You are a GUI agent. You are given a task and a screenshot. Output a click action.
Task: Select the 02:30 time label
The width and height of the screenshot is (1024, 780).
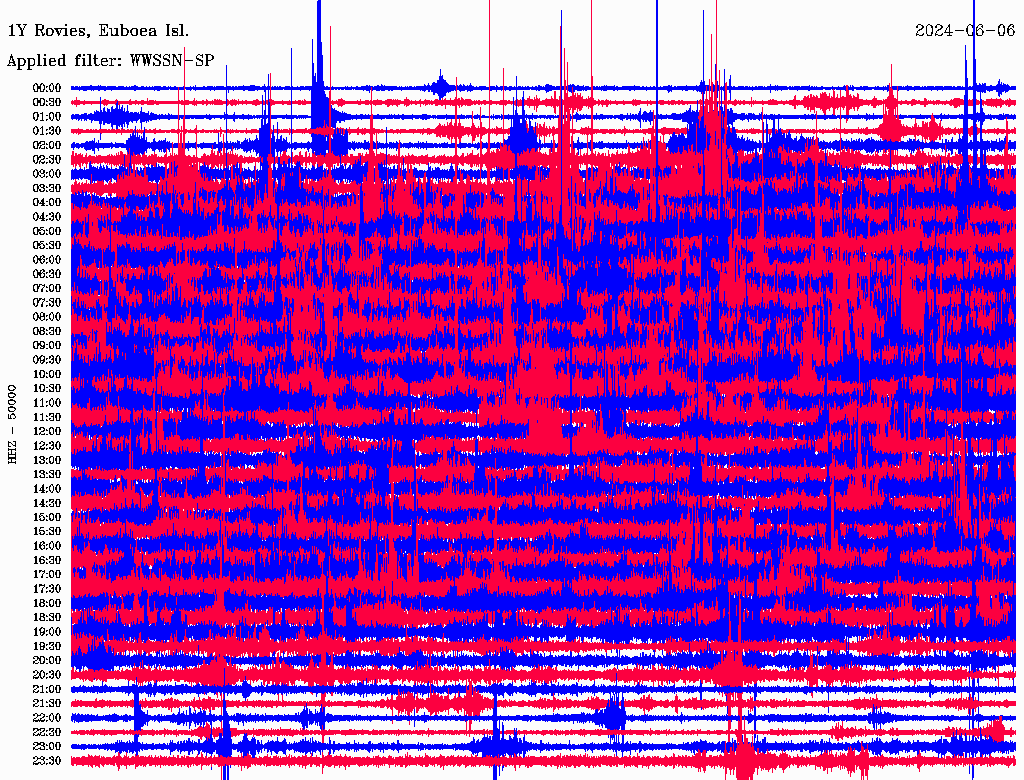click(x=47, y=159)
